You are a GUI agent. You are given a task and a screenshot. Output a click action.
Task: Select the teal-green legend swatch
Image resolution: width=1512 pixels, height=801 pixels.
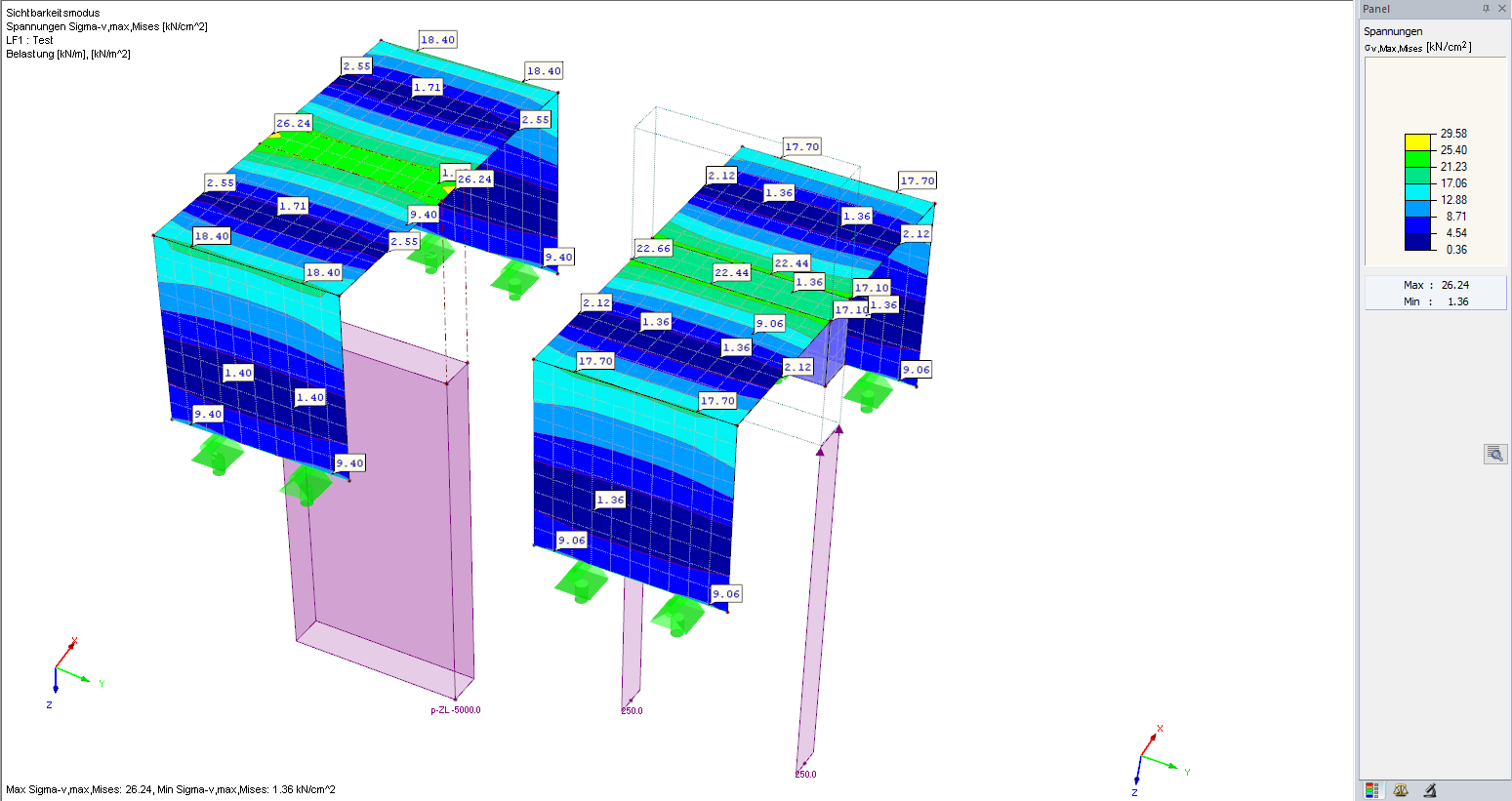(1417, 176)
